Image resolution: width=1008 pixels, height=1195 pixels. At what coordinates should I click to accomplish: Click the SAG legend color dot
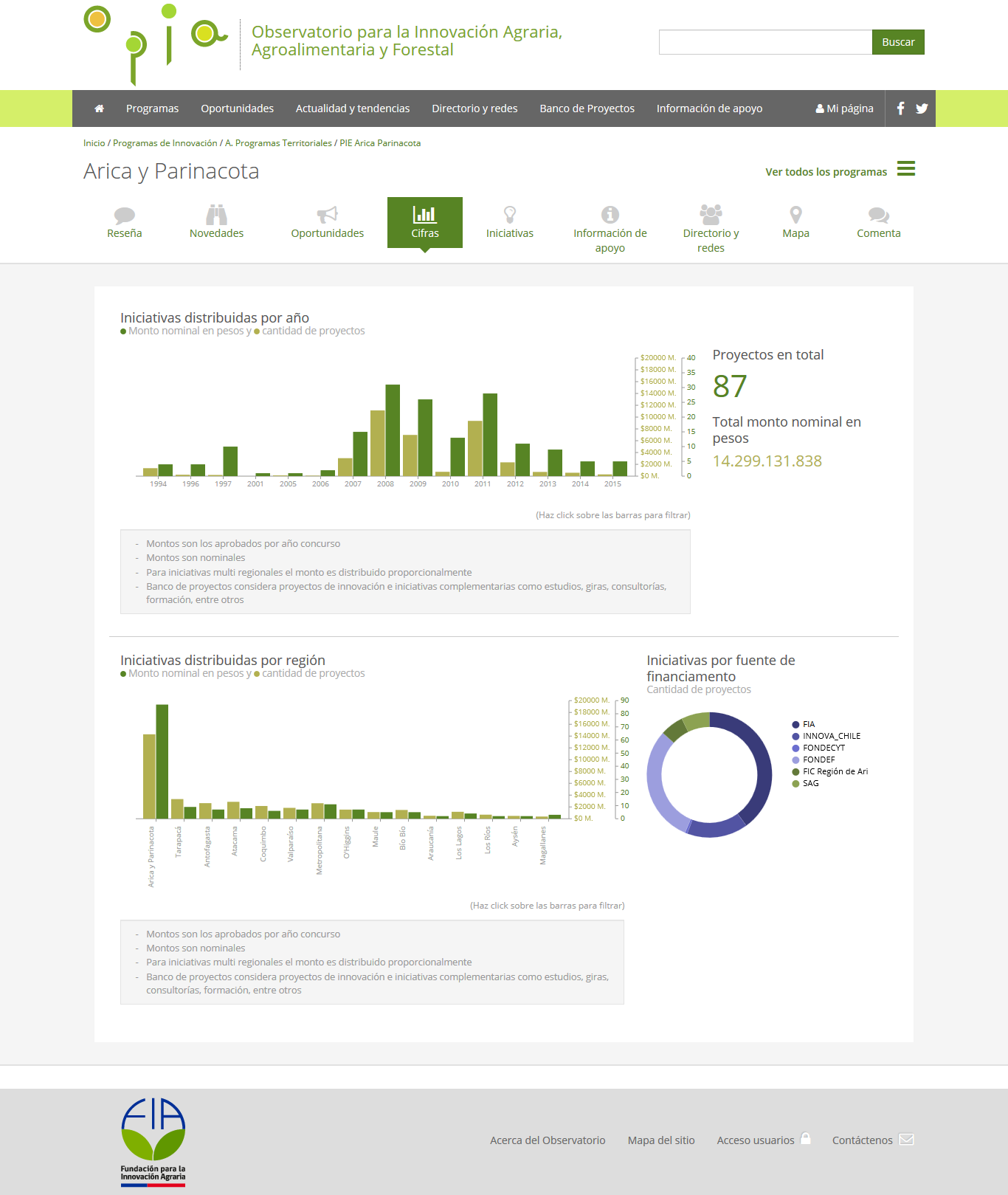click(795, 784)
